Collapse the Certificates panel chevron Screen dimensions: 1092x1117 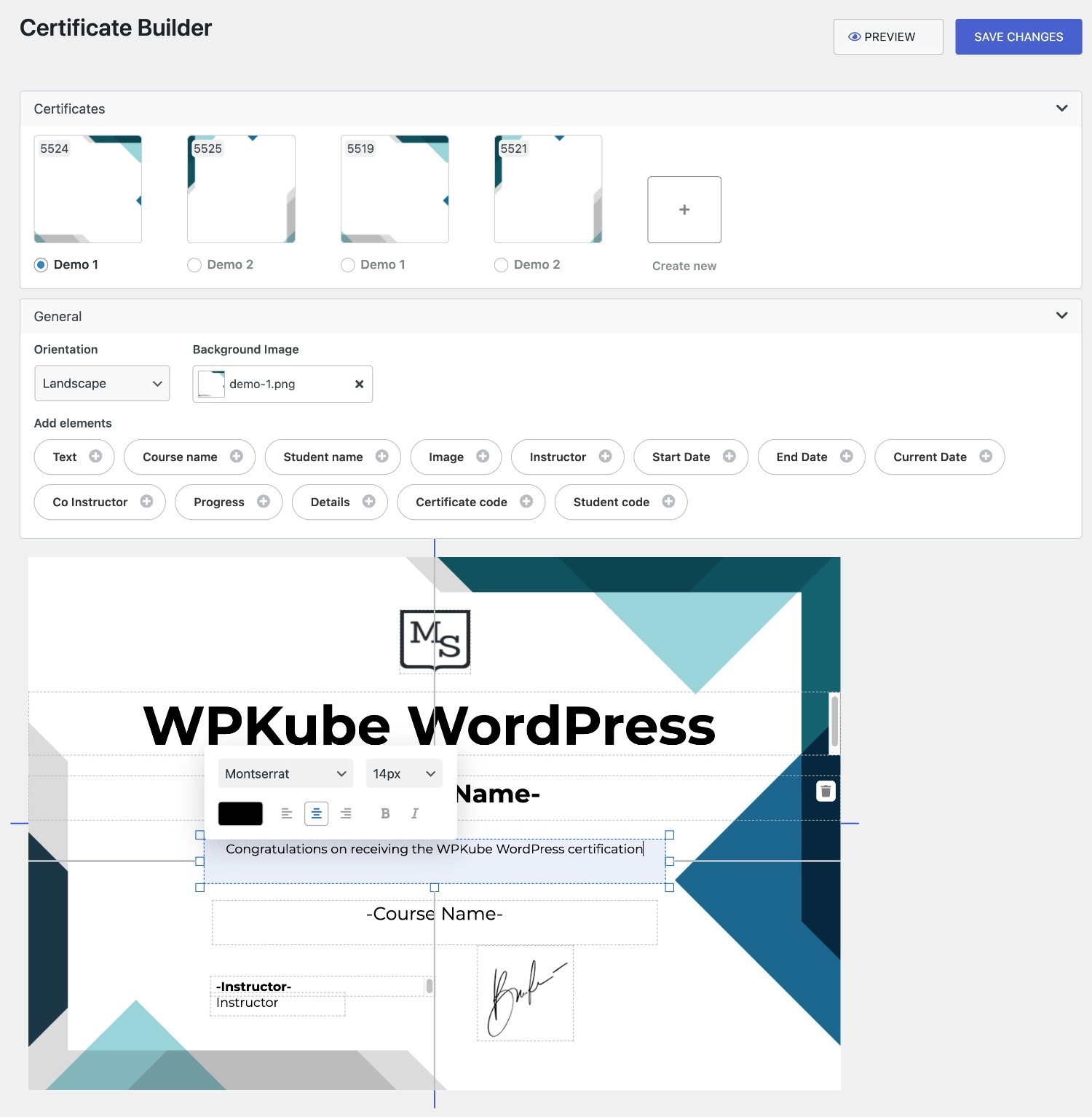pyautogui.click(x=1062, y=108)
